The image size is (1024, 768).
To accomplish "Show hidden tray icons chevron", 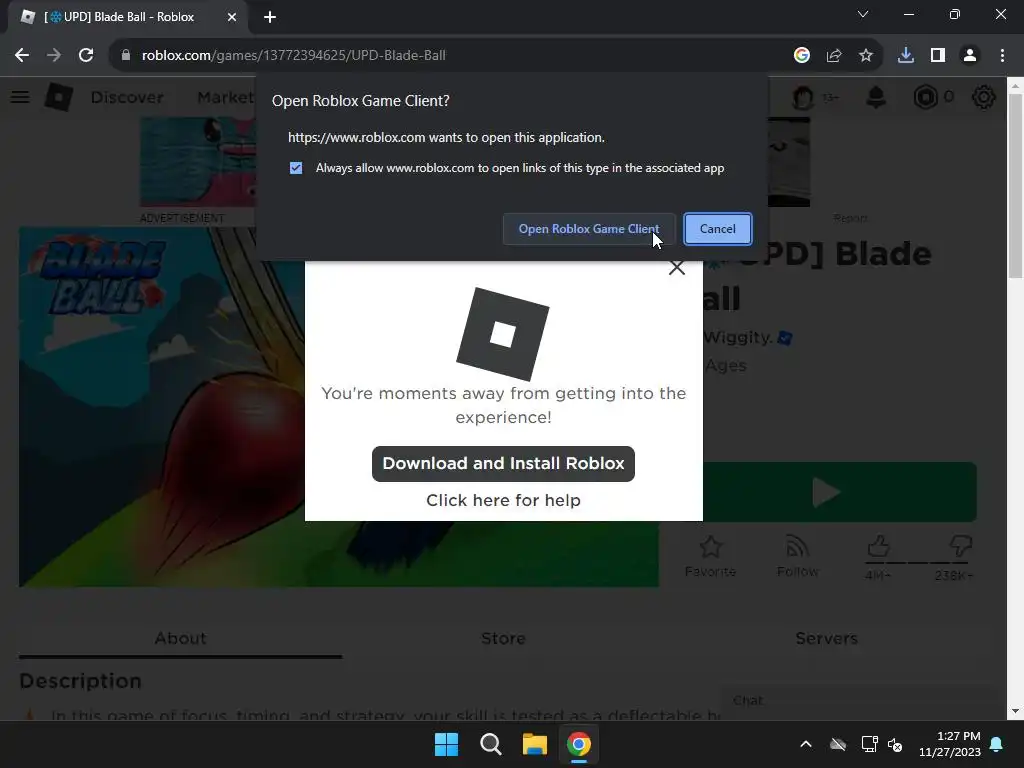I will tap(806, 744).
